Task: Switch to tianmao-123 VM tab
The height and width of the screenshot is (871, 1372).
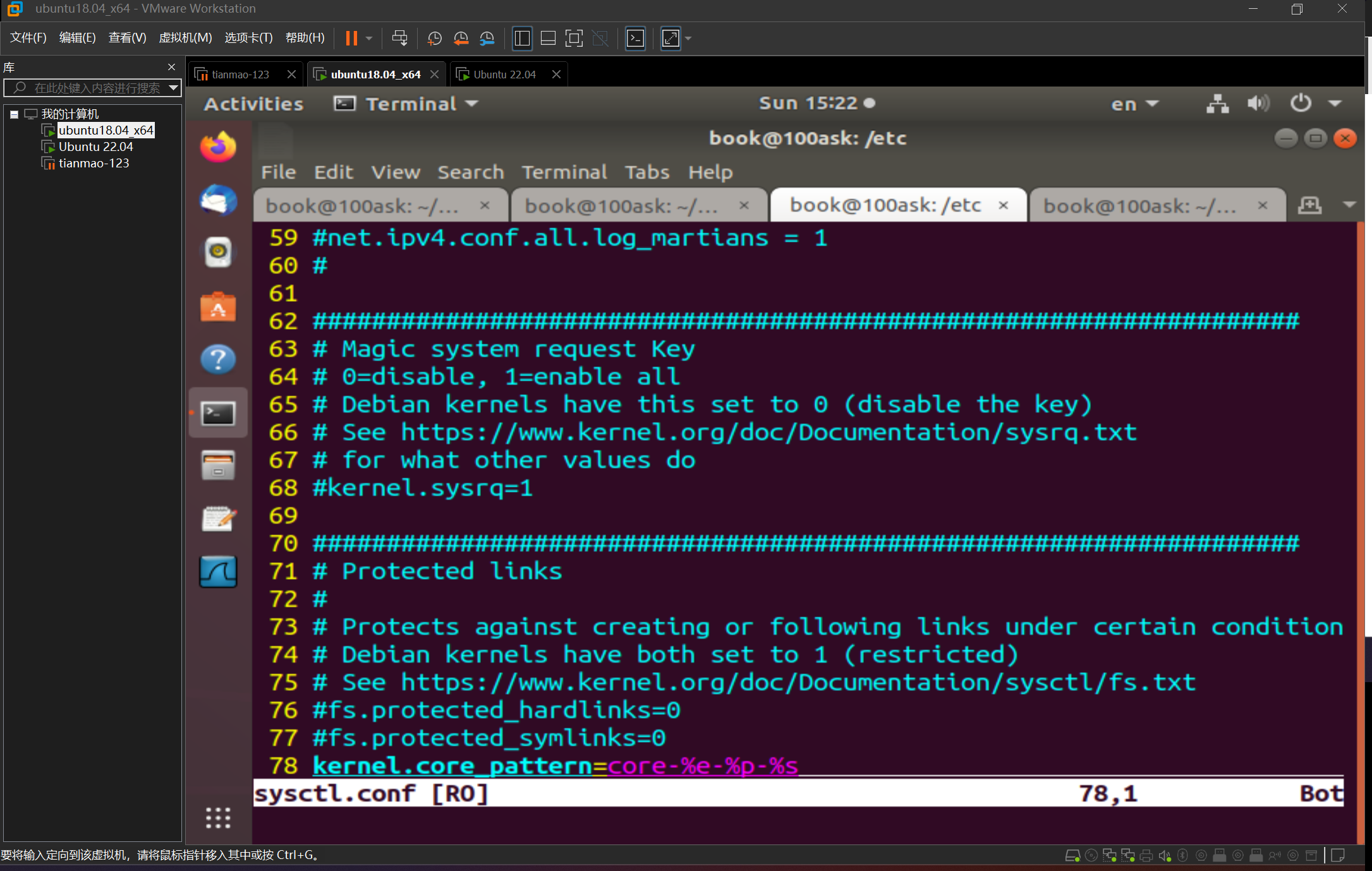Action: 240,75
